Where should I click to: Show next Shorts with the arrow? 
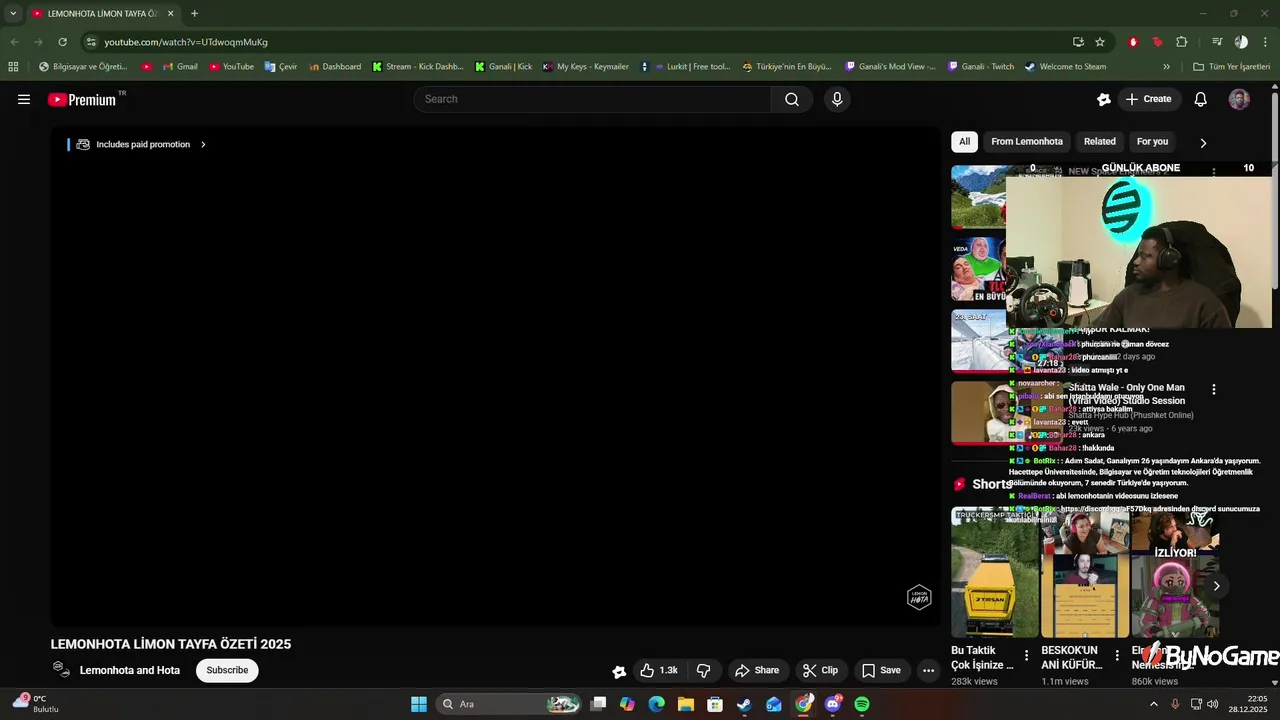click(1216, 586)
